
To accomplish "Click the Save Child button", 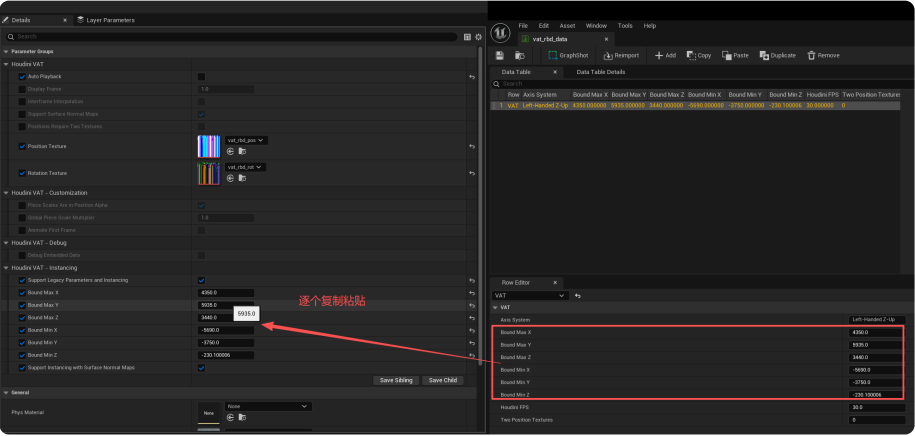I will [x=442, y=380].
